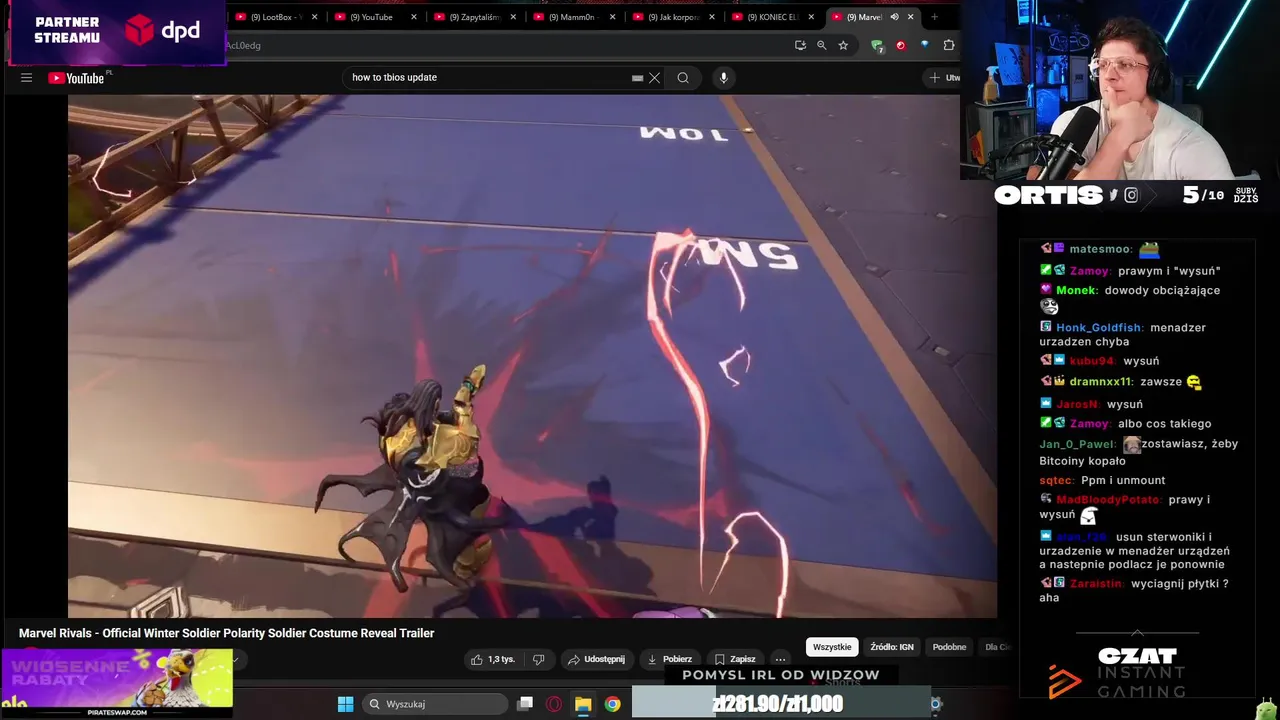This screenshot has height=720, width=1280.
Task: Like the video with thumbs up
Action: click(x=493, y=659)
